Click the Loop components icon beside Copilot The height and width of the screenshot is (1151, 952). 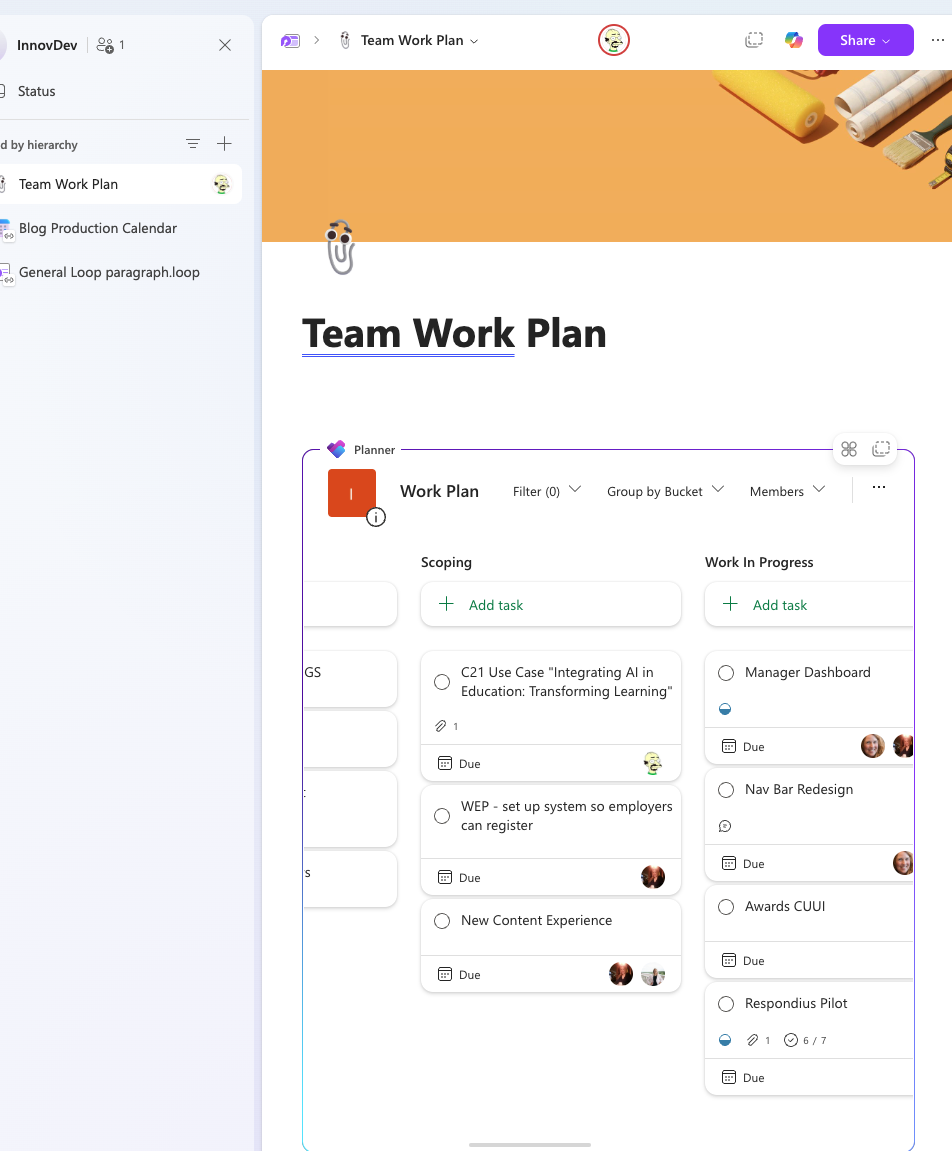[x=754, y=40]
